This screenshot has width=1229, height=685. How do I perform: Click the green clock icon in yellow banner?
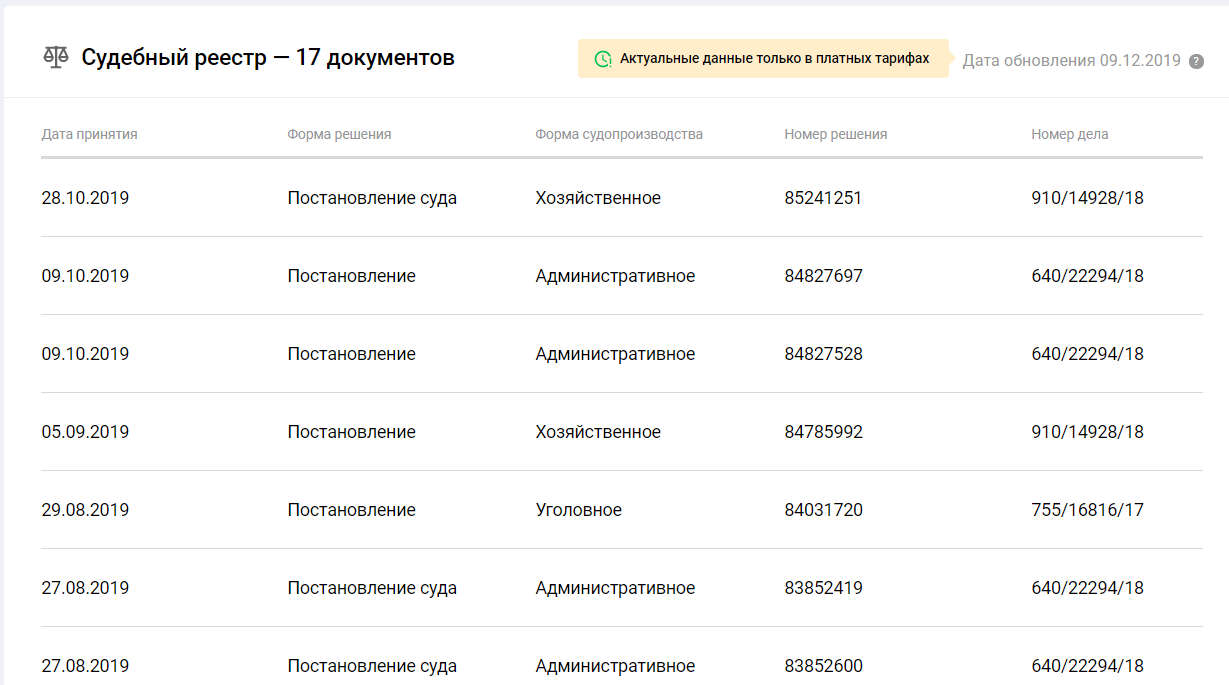click(x=603, y=59)
